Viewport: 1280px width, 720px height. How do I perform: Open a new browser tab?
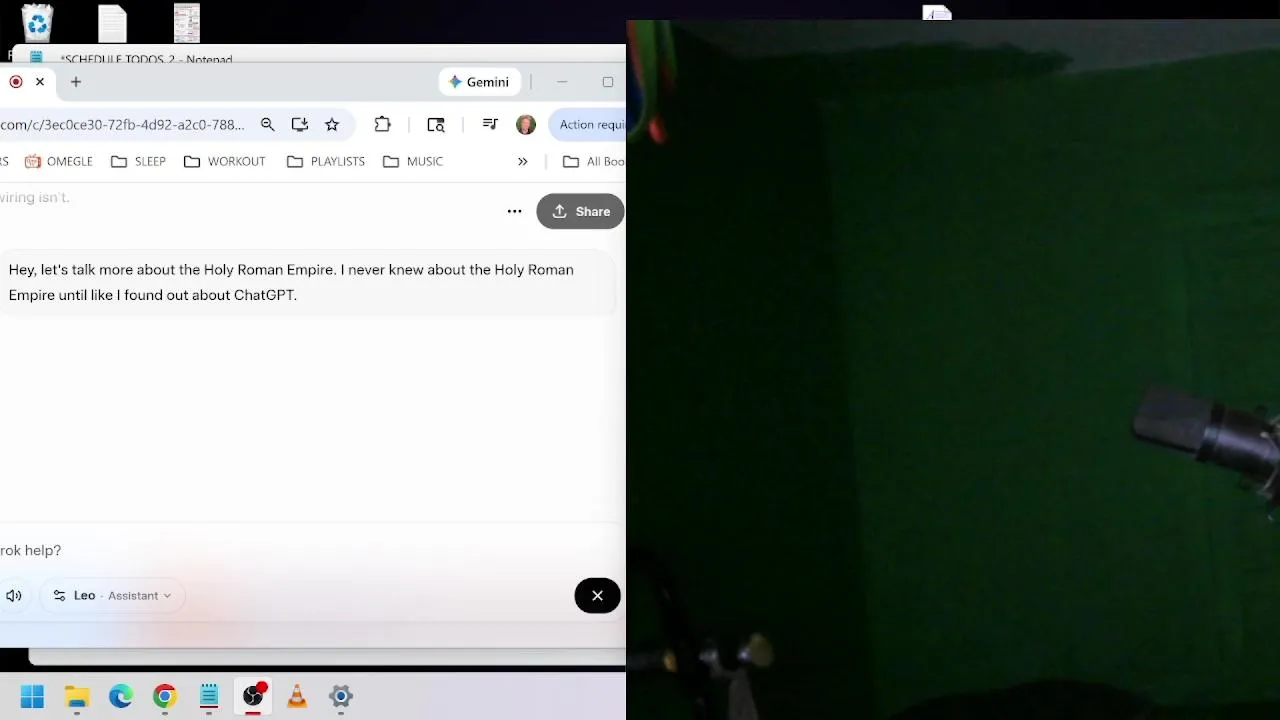click(x=76, y=82)
